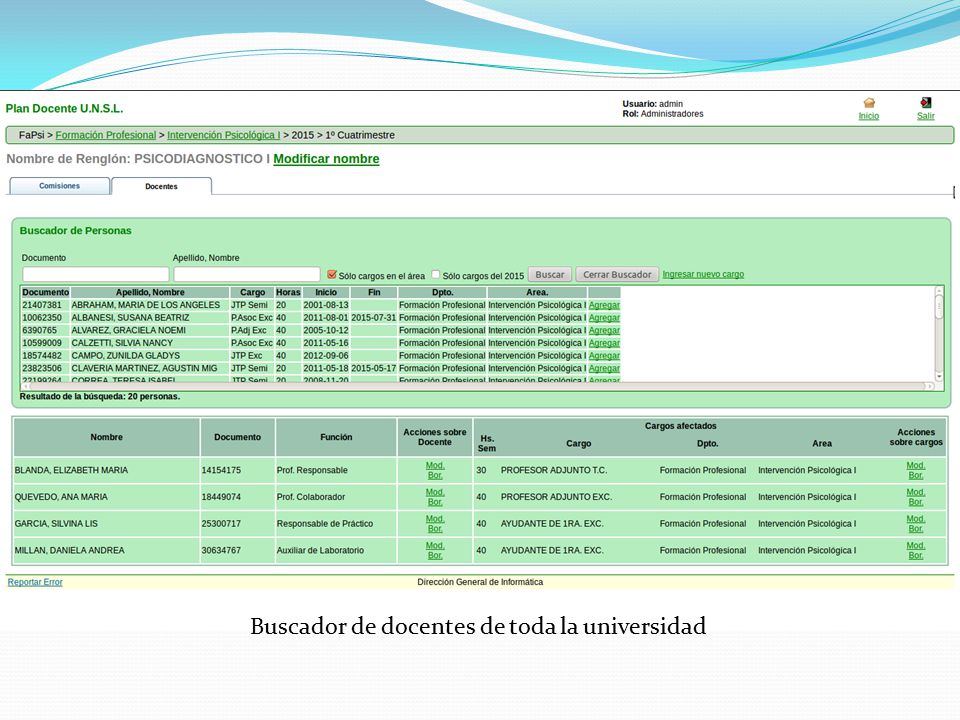This screenshot has height=720, width=960.
Task: Click MILLAN, DANIELA ANDREA docente Mod. link
Action: click(x=435, y=546)
